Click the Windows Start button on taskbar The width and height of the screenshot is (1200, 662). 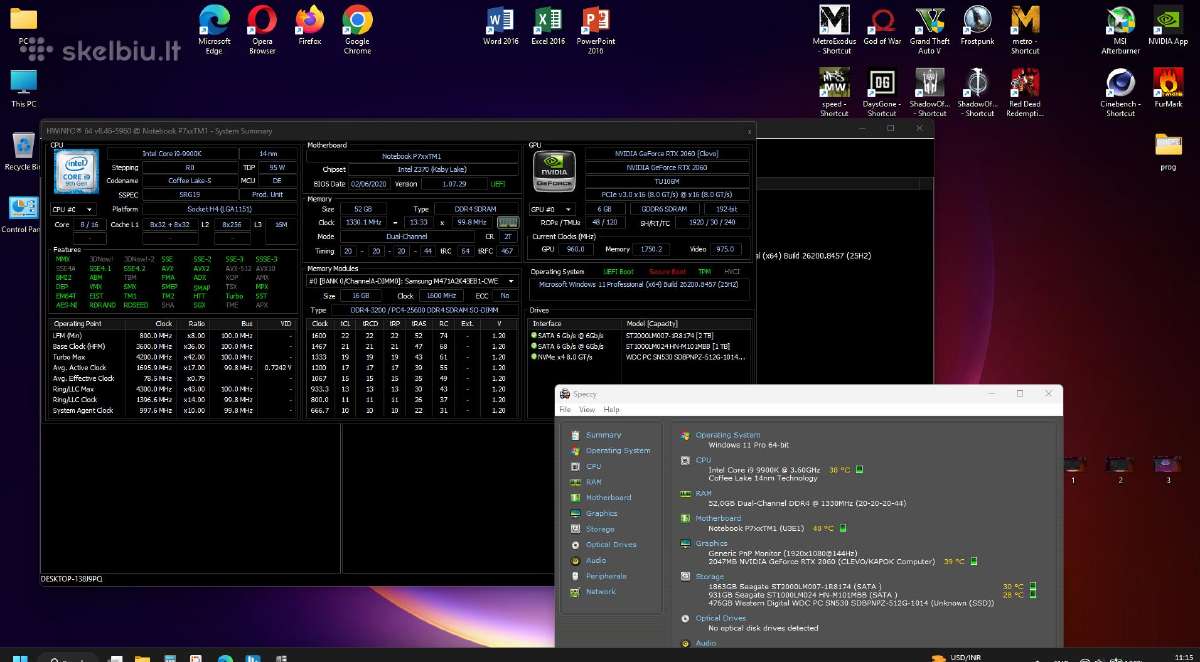(x=18, y=657)
